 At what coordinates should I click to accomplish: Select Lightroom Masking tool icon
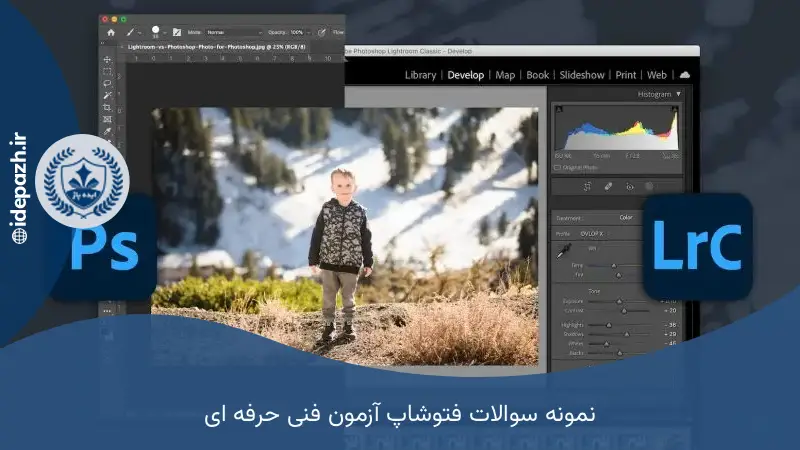pyautogui.click(x=649, y=187)
